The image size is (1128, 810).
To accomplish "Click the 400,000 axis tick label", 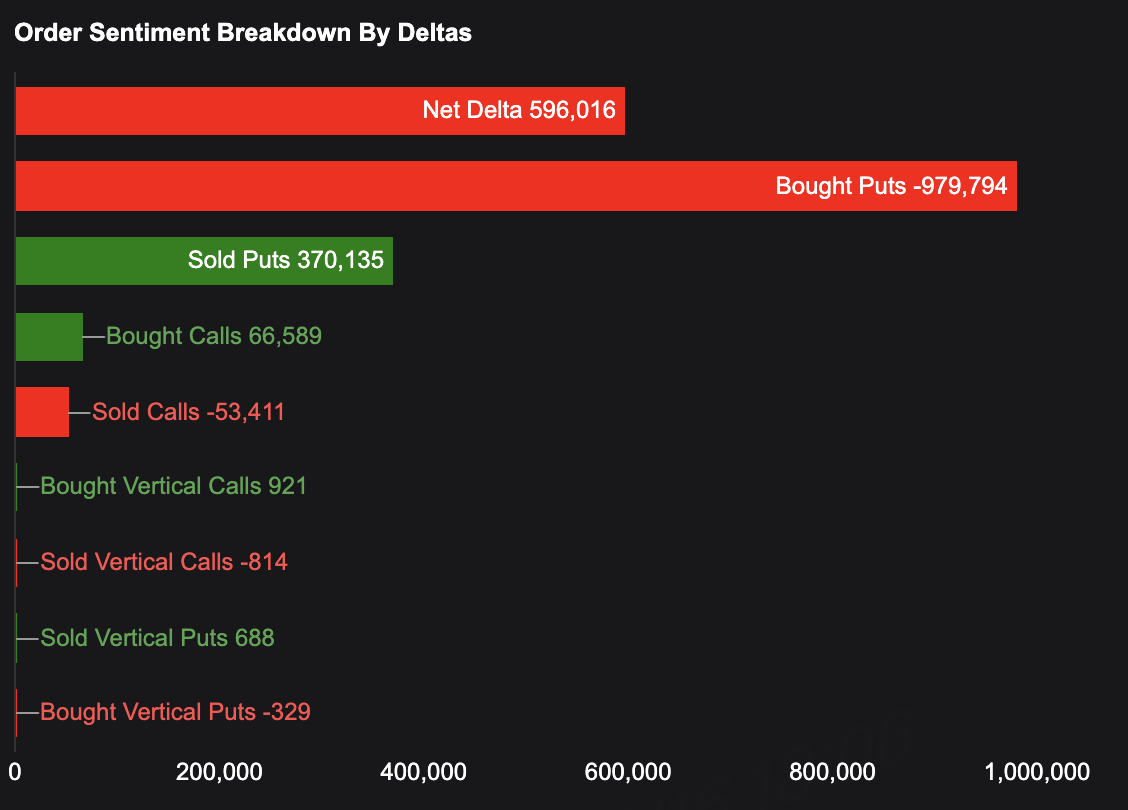I will coord(425,772).
